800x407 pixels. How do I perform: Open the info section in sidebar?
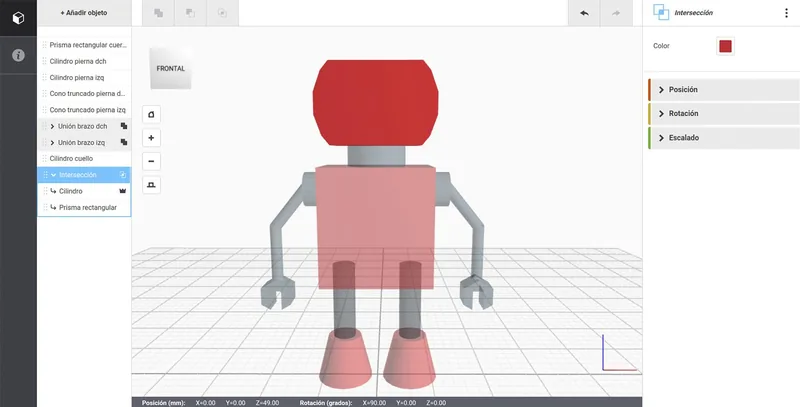[18, 55]
